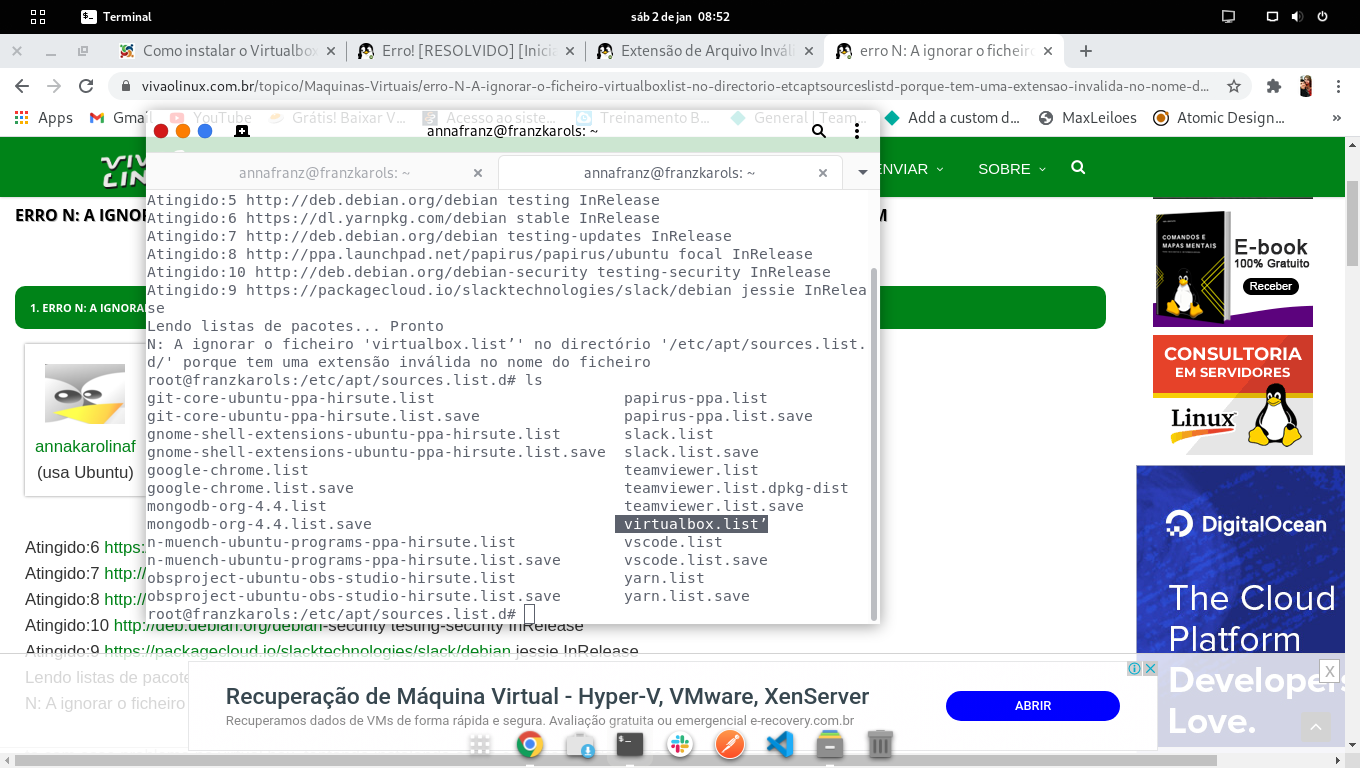1360x768 pixels.
Task: Open the power menu in the top bar
Action: 1323,17
